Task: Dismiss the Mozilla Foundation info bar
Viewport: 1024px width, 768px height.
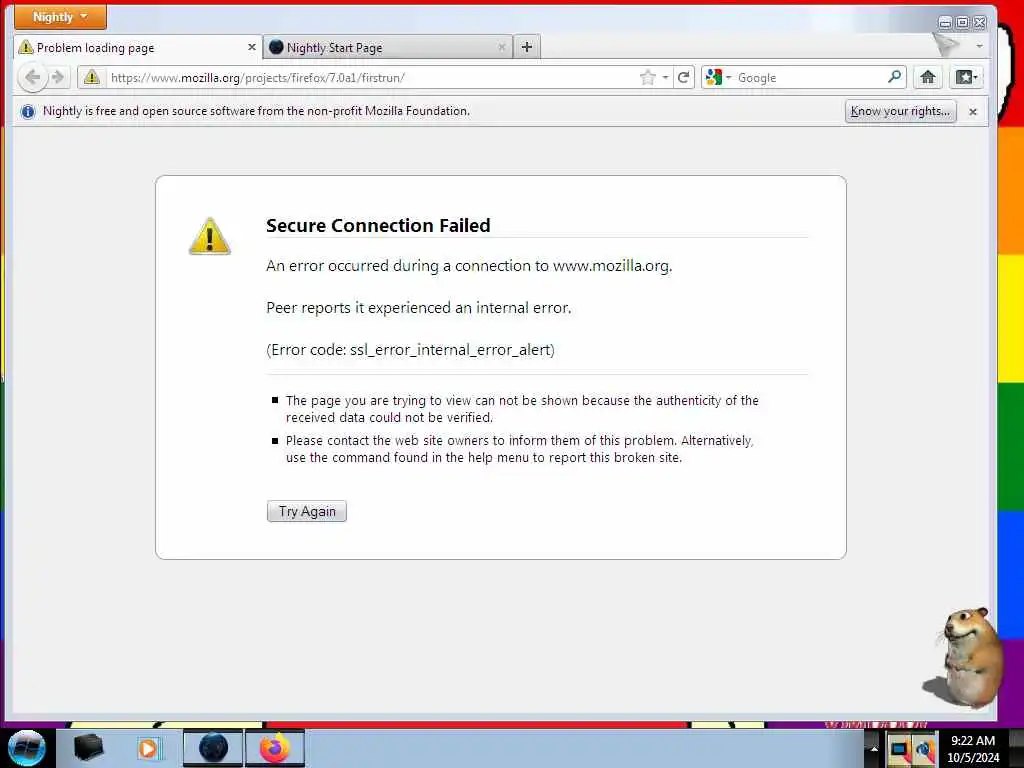Action: tap(972, 112)
